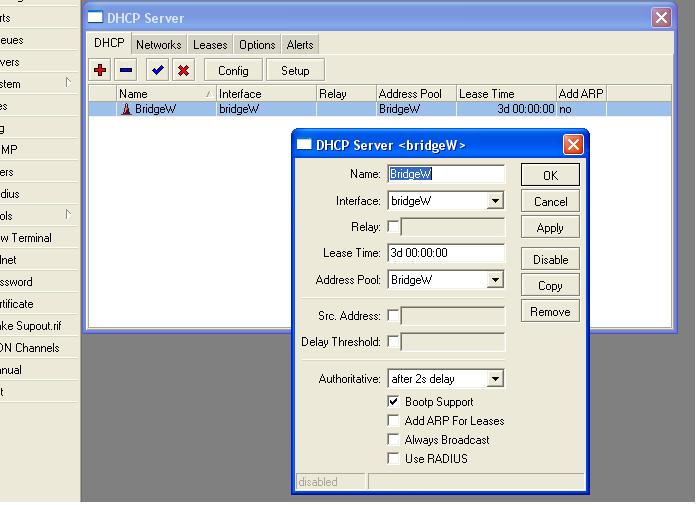The image size is (698, 505).
Task: Switch to the Options tab
Action: pyautogui.click(x=257, y=45)
